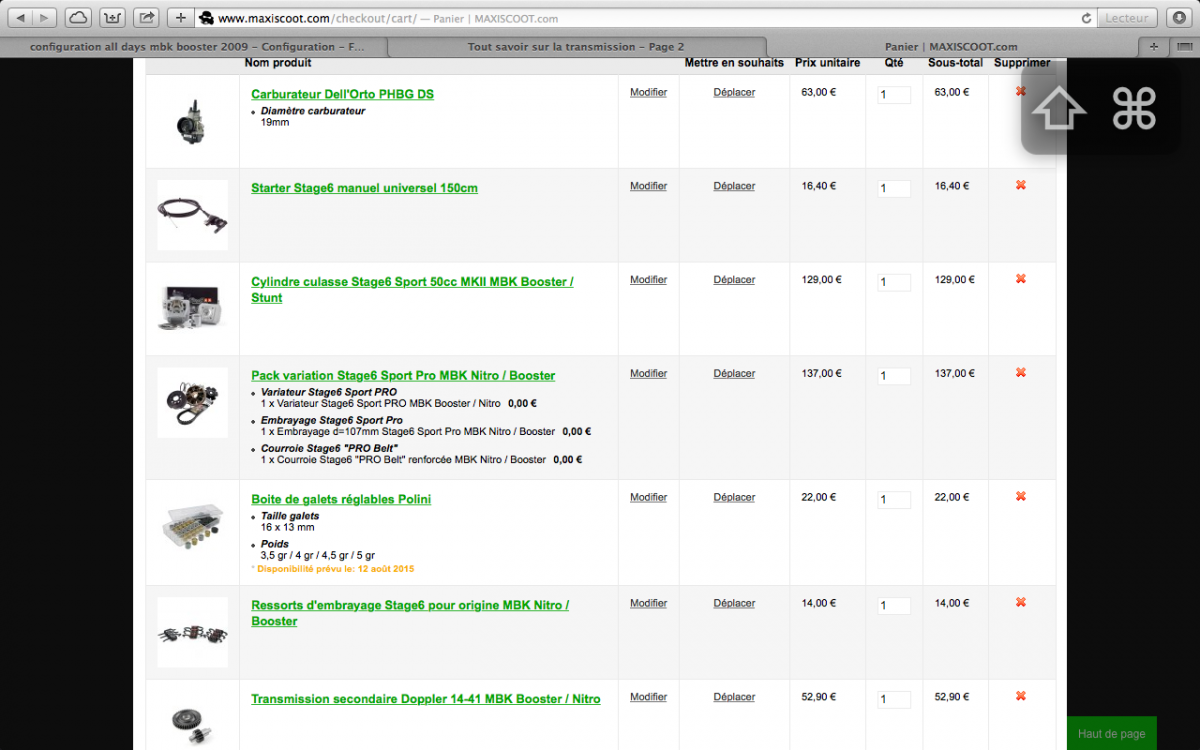
Task: Select the Panier | MAXISCOOT.com tab
Action: pyautogui.click(x=951, y=47)
